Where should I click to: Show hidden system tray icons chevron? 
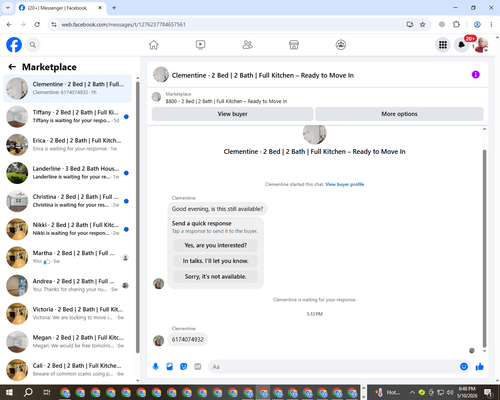412,392
